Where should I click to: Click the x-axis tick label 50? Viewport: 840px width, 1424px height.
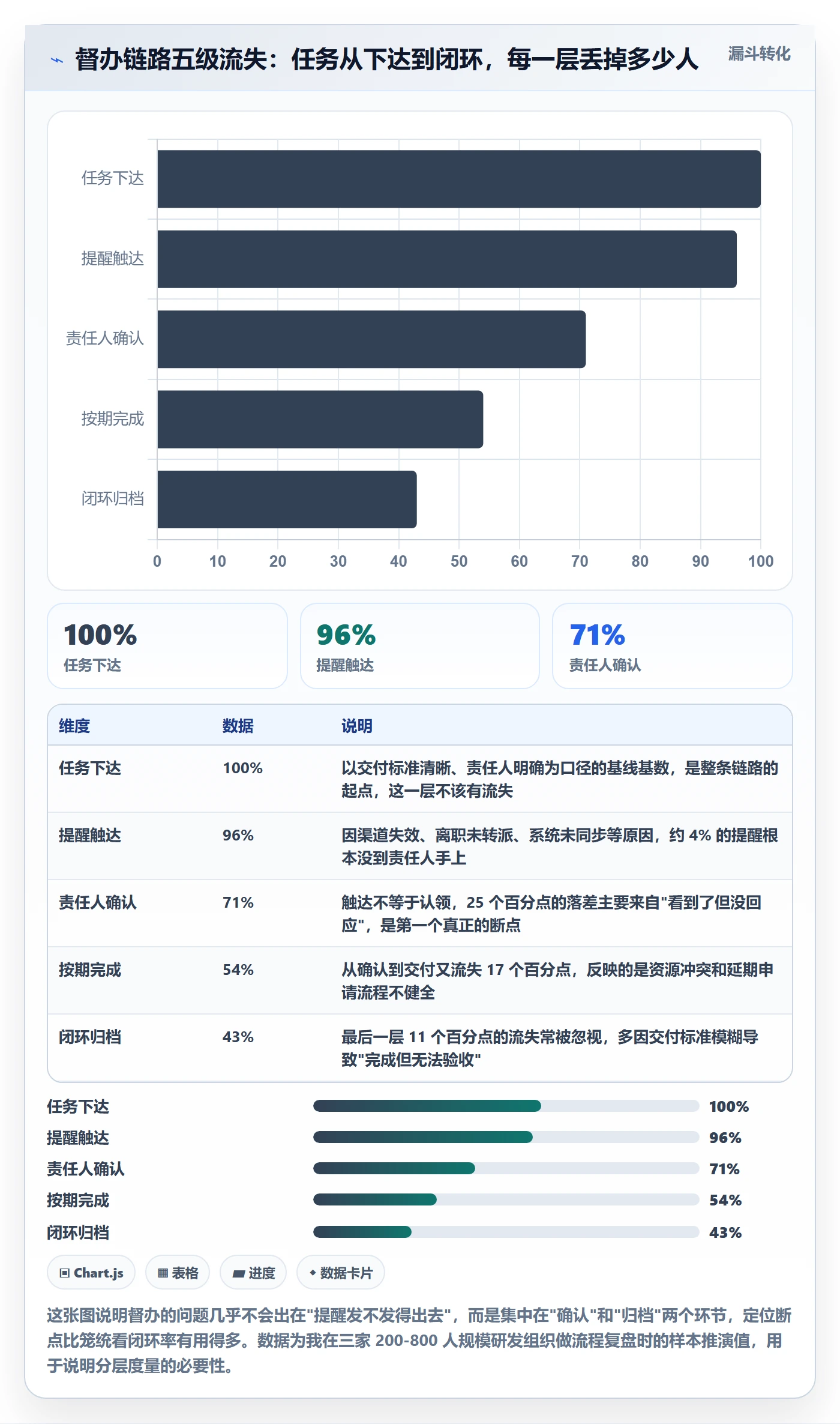(x=459, y=561)
